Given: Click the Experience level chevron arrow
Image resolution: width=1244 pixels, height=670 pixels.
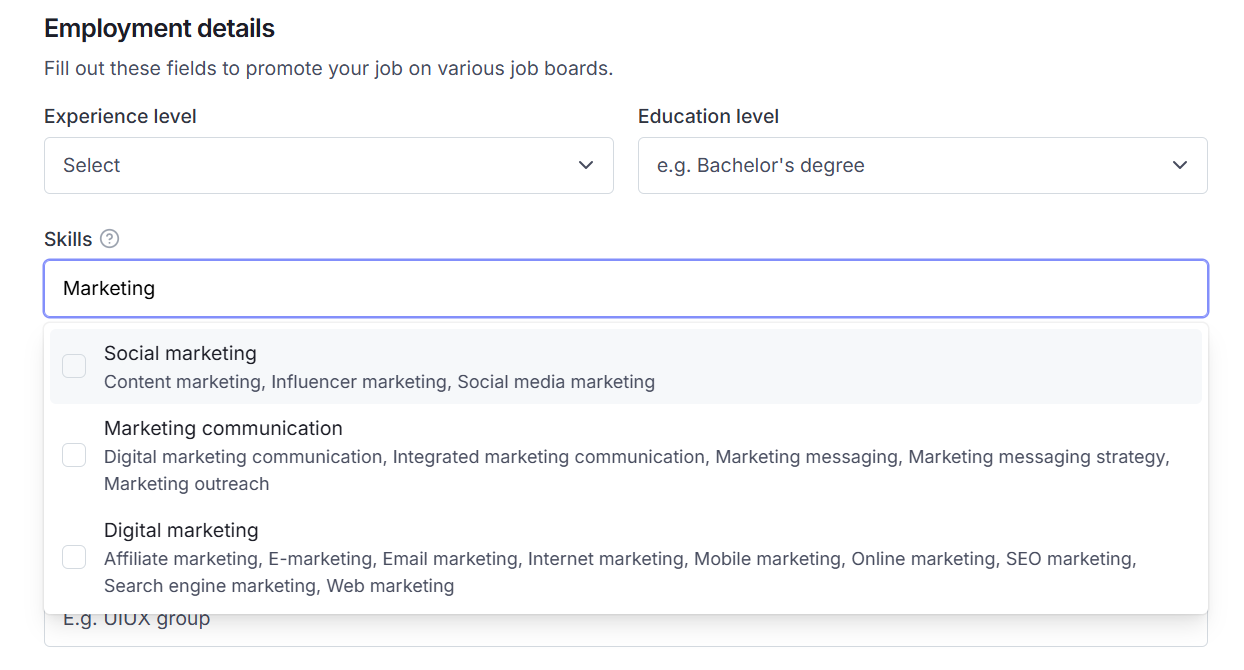Looking at the screenshot, I should tap(586, 165).
